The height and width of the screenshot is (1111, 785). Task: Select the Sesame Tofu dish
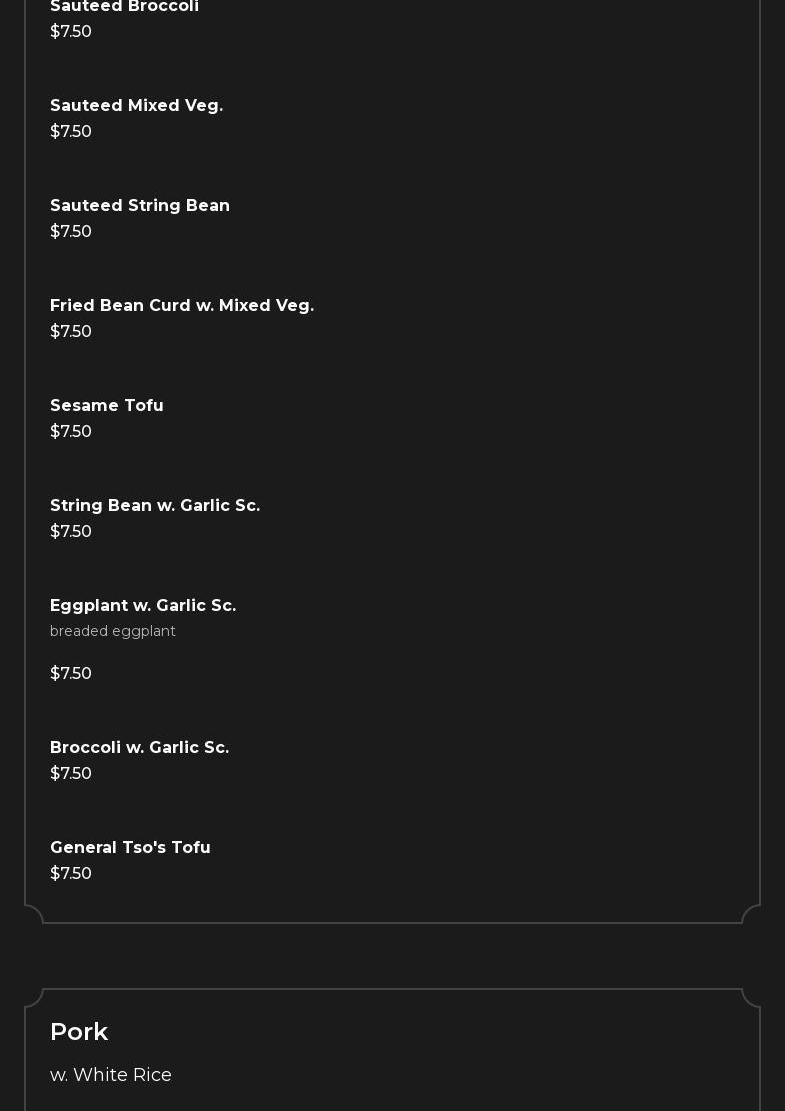tap(107, 406)
